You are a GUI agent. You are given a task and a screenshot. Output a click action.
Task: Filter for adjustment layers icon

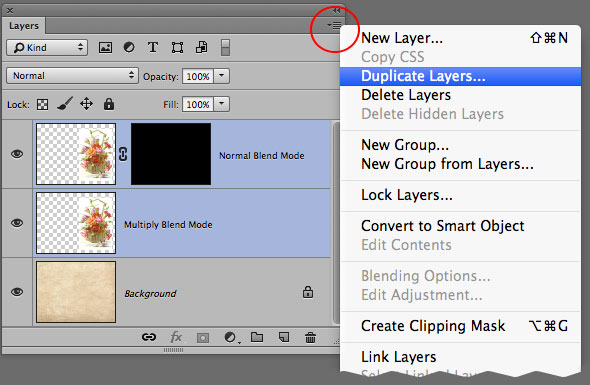[x=129, y=47]
